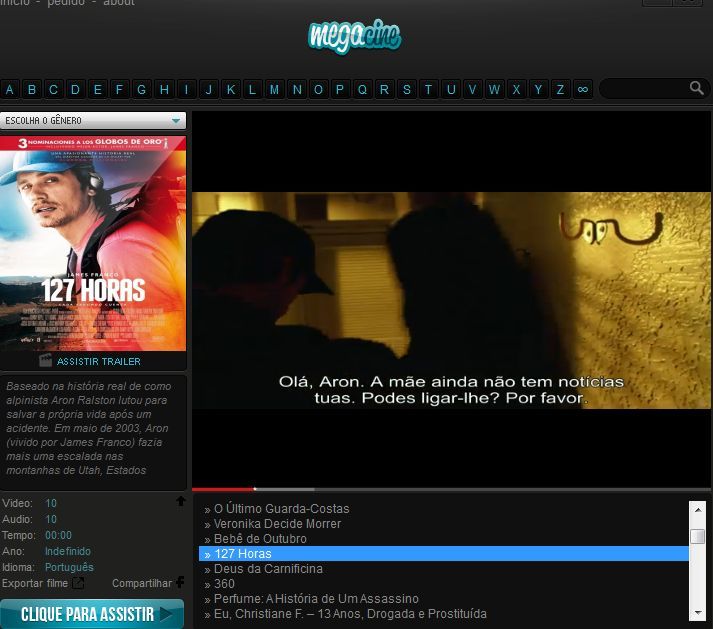Select Deus da Carnificina in list
The width and height of the screenshot is (713, 629).
(268, 569)
